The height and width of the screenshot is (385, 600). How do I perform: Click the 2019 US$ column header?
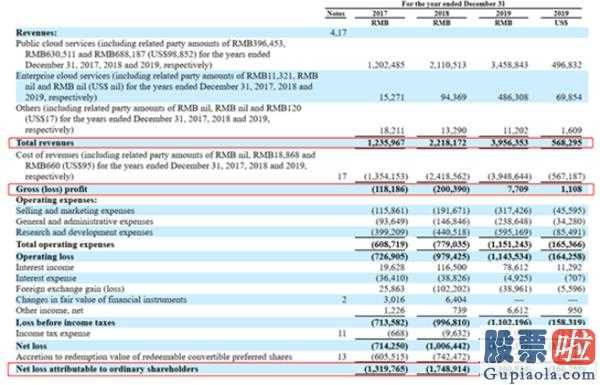pyautogui.click(x=561, y=18)
